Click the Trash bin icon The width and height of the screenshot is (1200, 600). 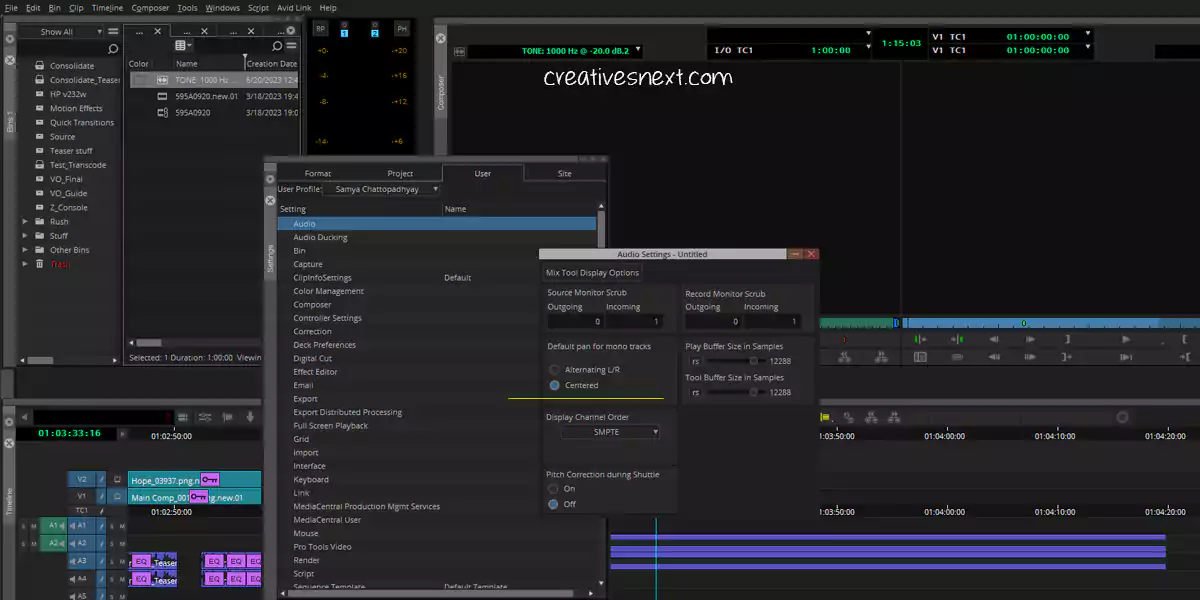click(x=40, y=264)
